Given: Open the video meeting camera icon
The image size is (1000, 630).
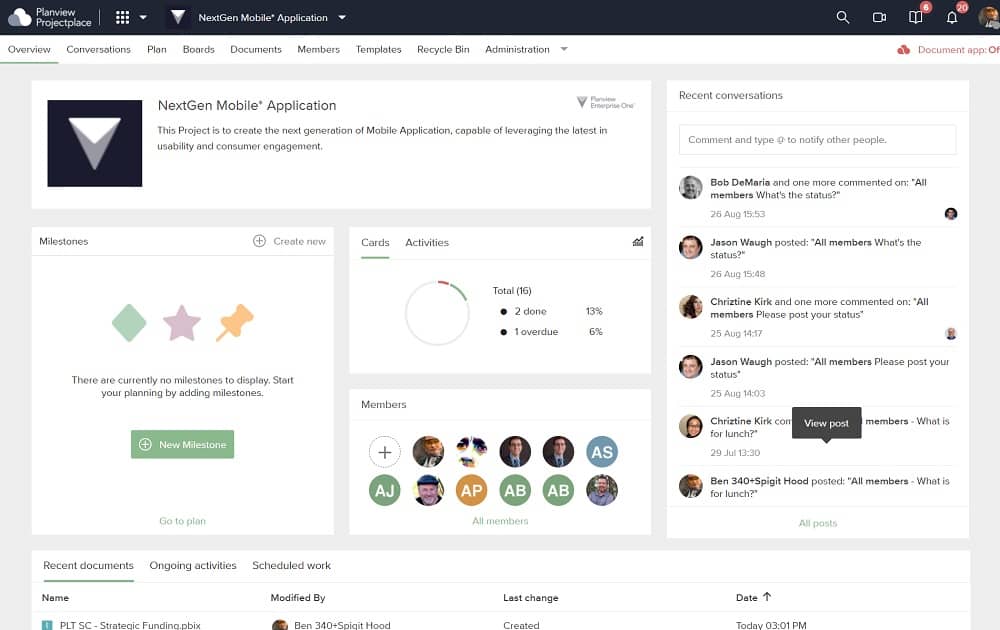Looking at the screenshot, I should tap(879, 17).
